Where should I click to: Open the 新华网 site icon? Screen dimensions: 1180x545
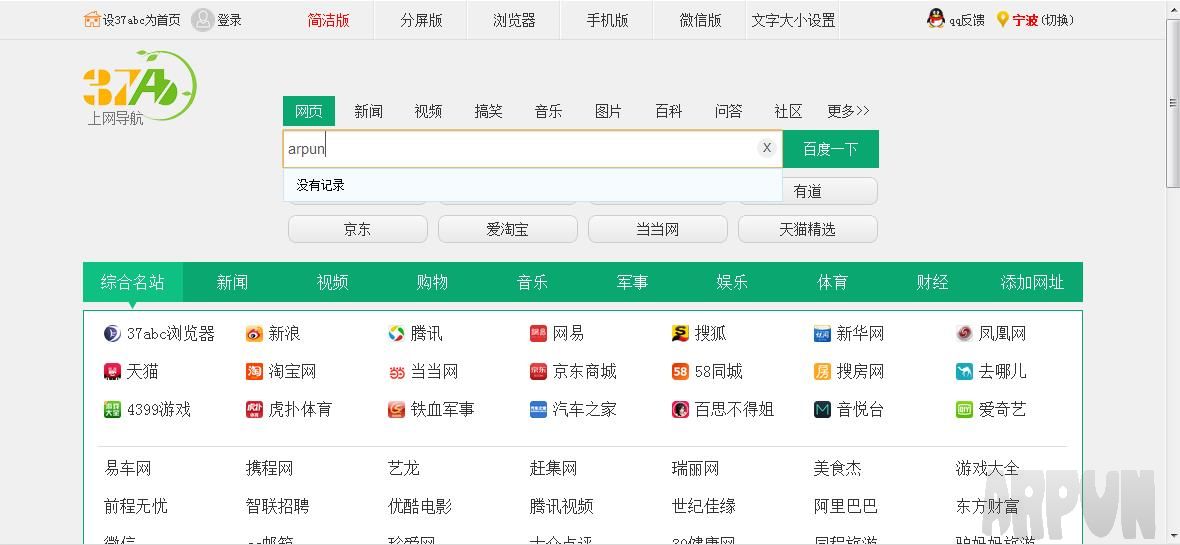pos(822,333)
